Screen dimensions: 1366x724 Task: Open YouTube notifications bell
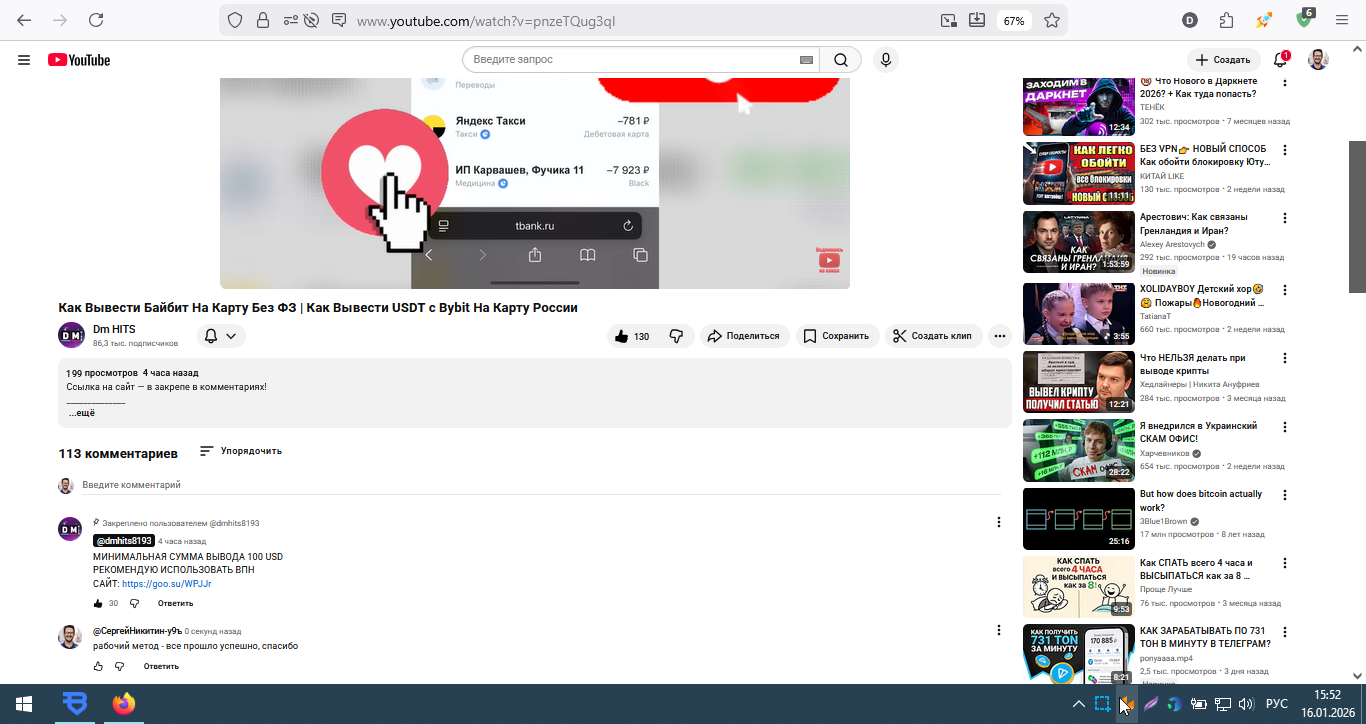[x=1280, y=60]
